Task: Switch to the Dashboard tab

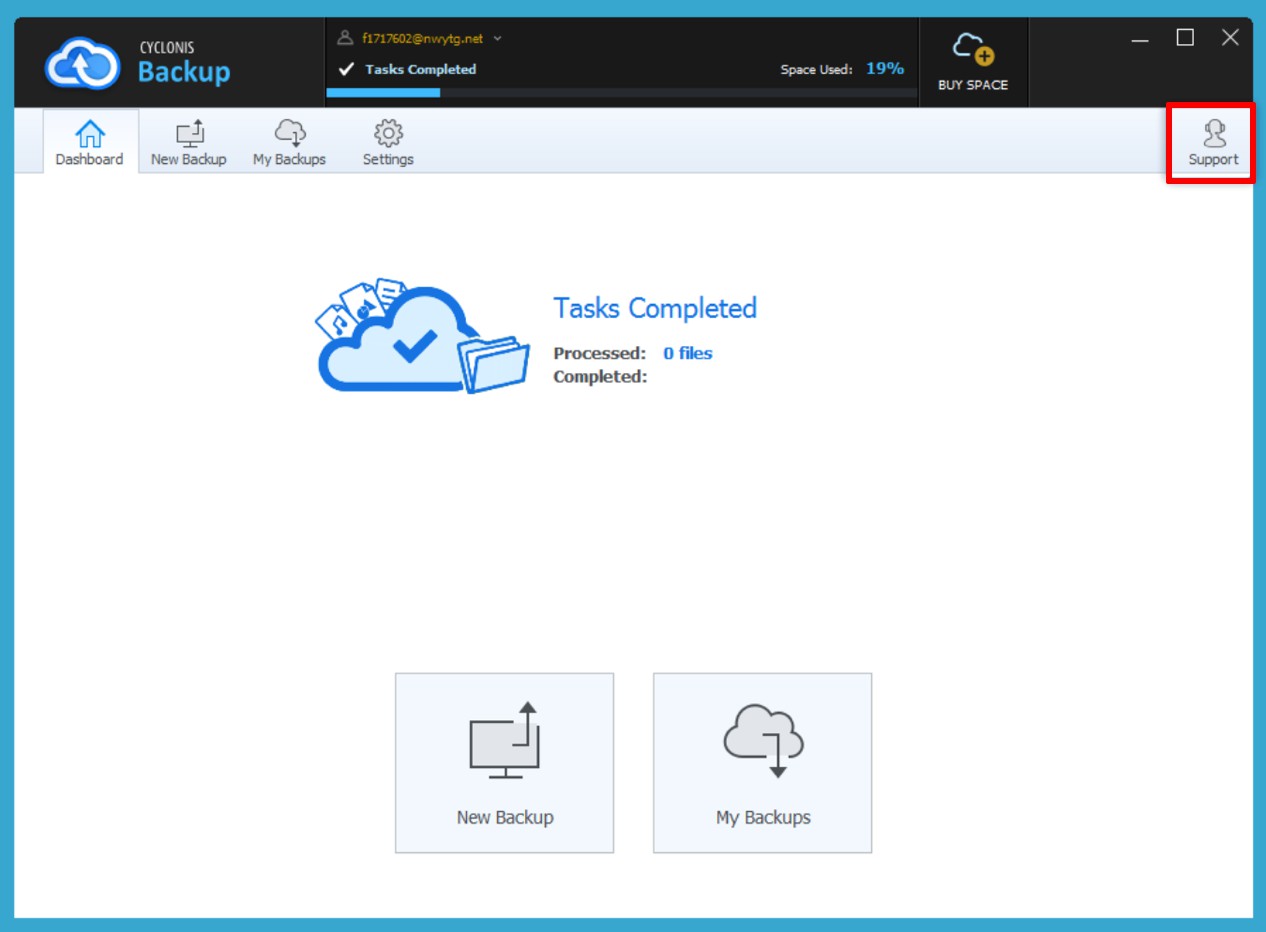Action: tap(90, 142)
